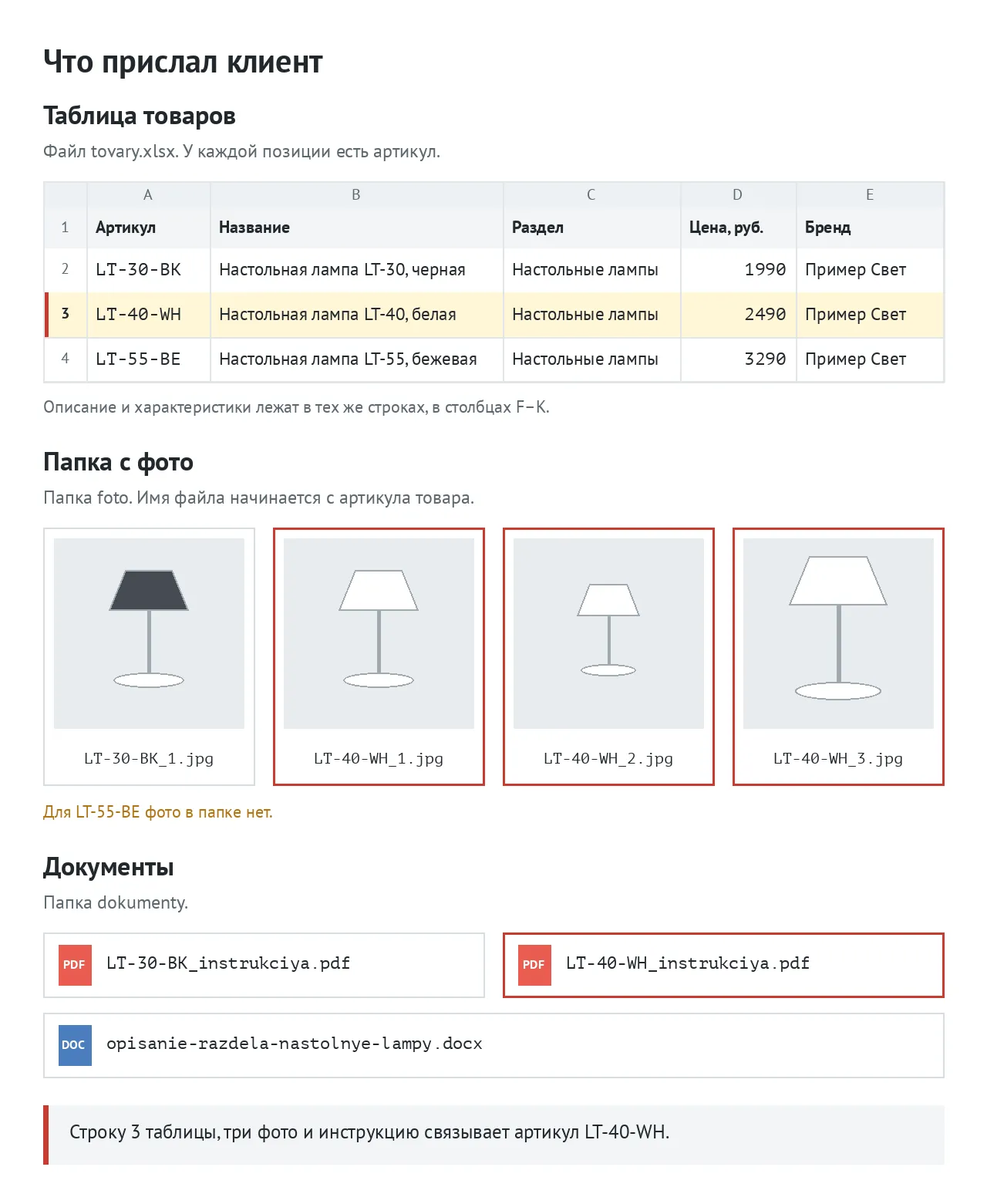Select column B by its letter header
987x1204 pixels.
tap(357, 195)
